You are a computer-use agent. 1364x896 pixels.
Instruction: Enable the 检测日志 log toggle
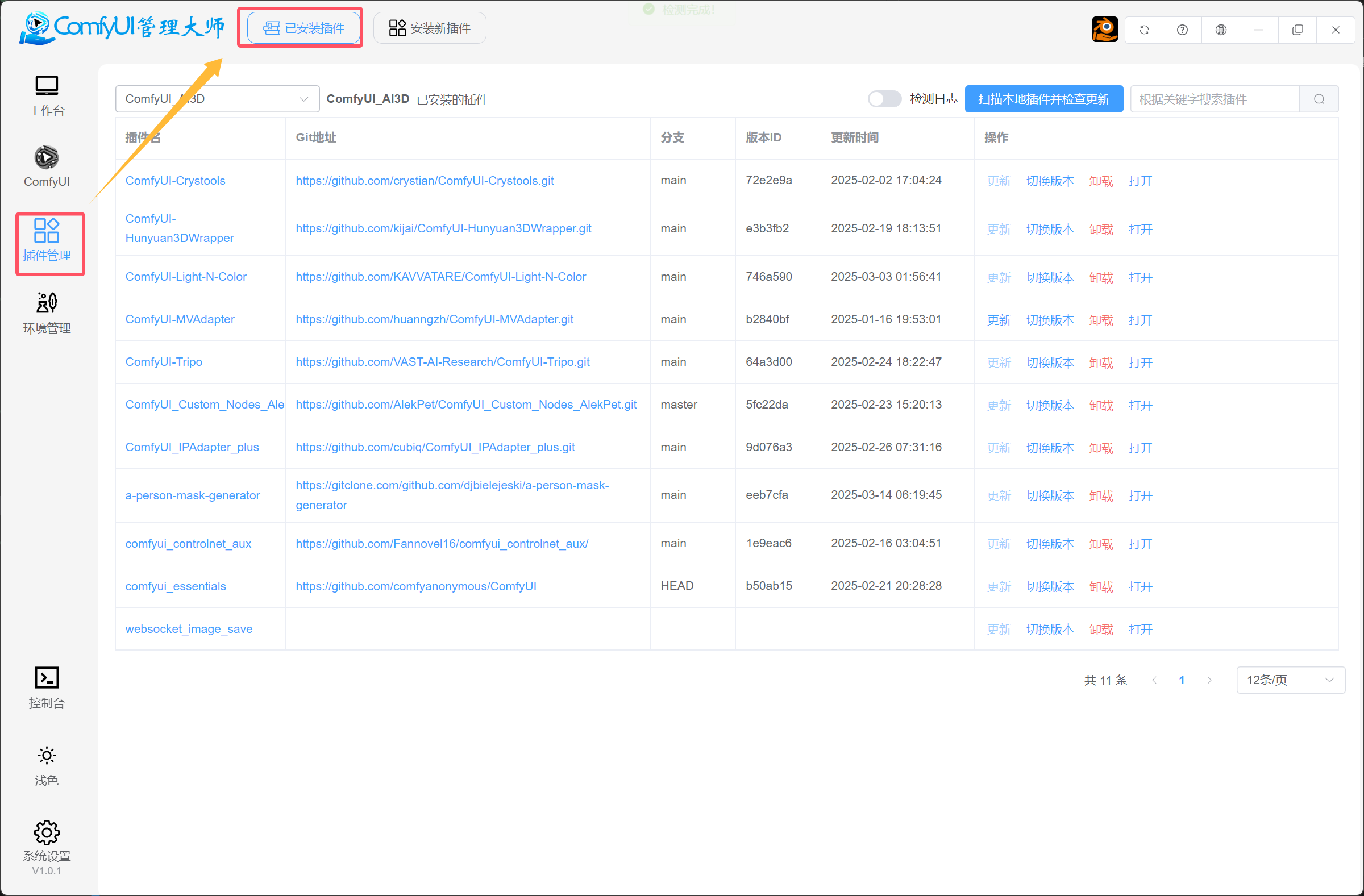coord(884,98)
